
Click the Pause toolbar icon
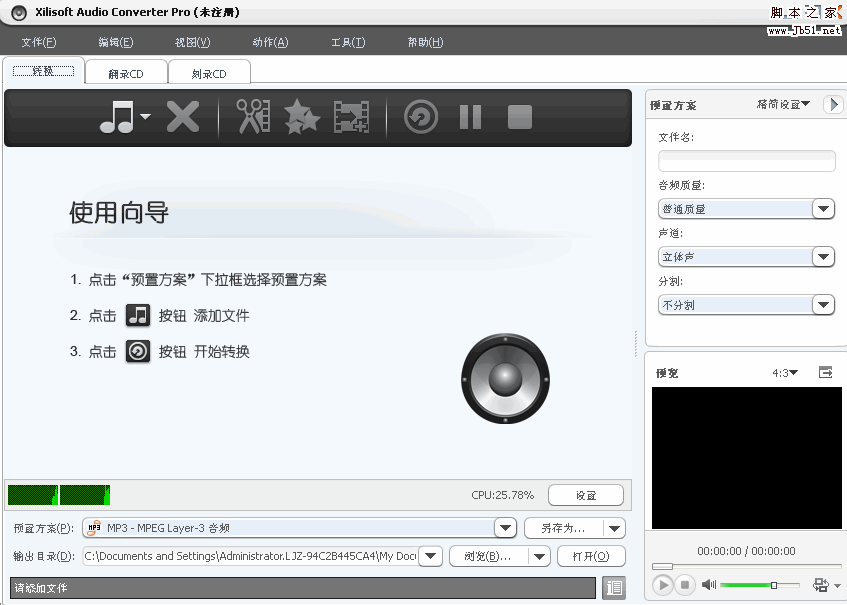pyautogui.click(x=470, y=117)
